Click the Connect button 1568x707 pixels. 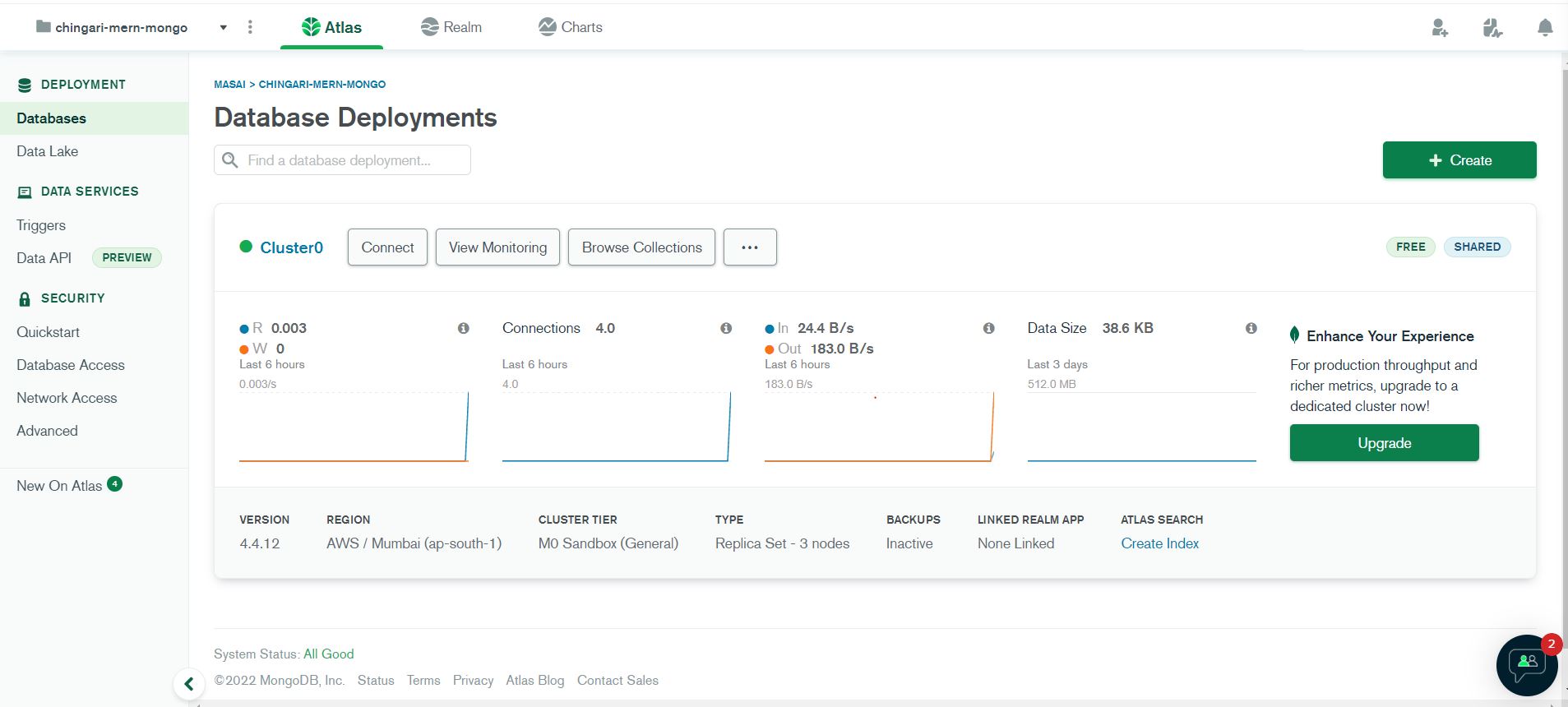pos(387,247)
